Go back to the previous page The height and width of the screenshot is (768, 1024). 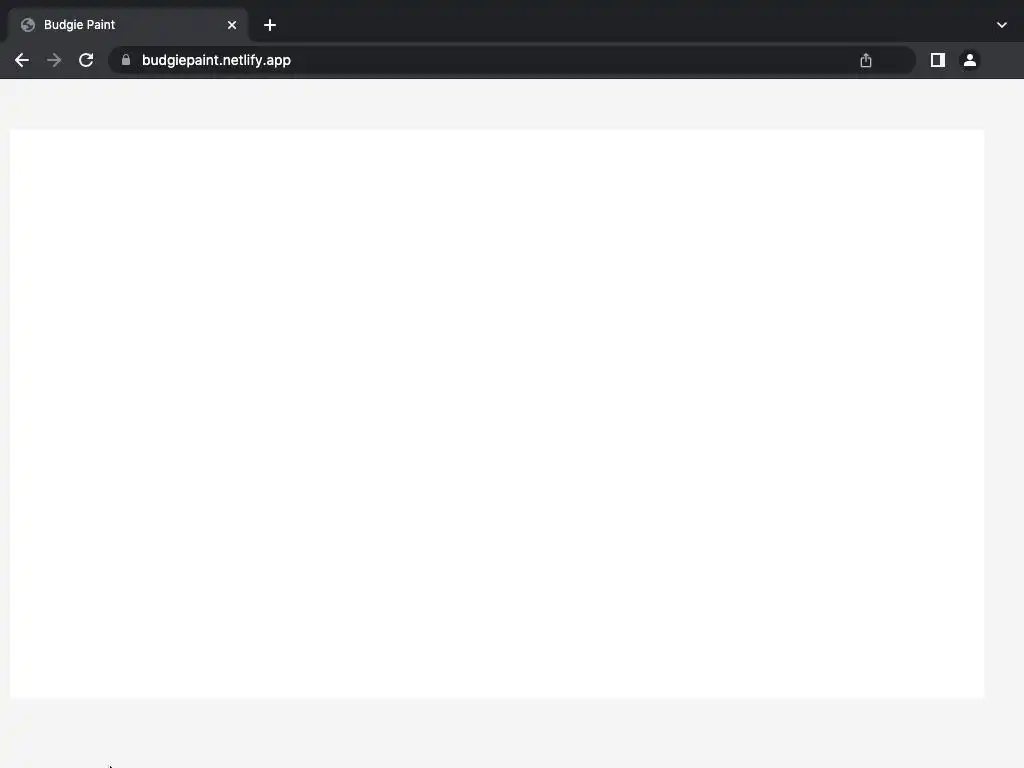(22, 60)
